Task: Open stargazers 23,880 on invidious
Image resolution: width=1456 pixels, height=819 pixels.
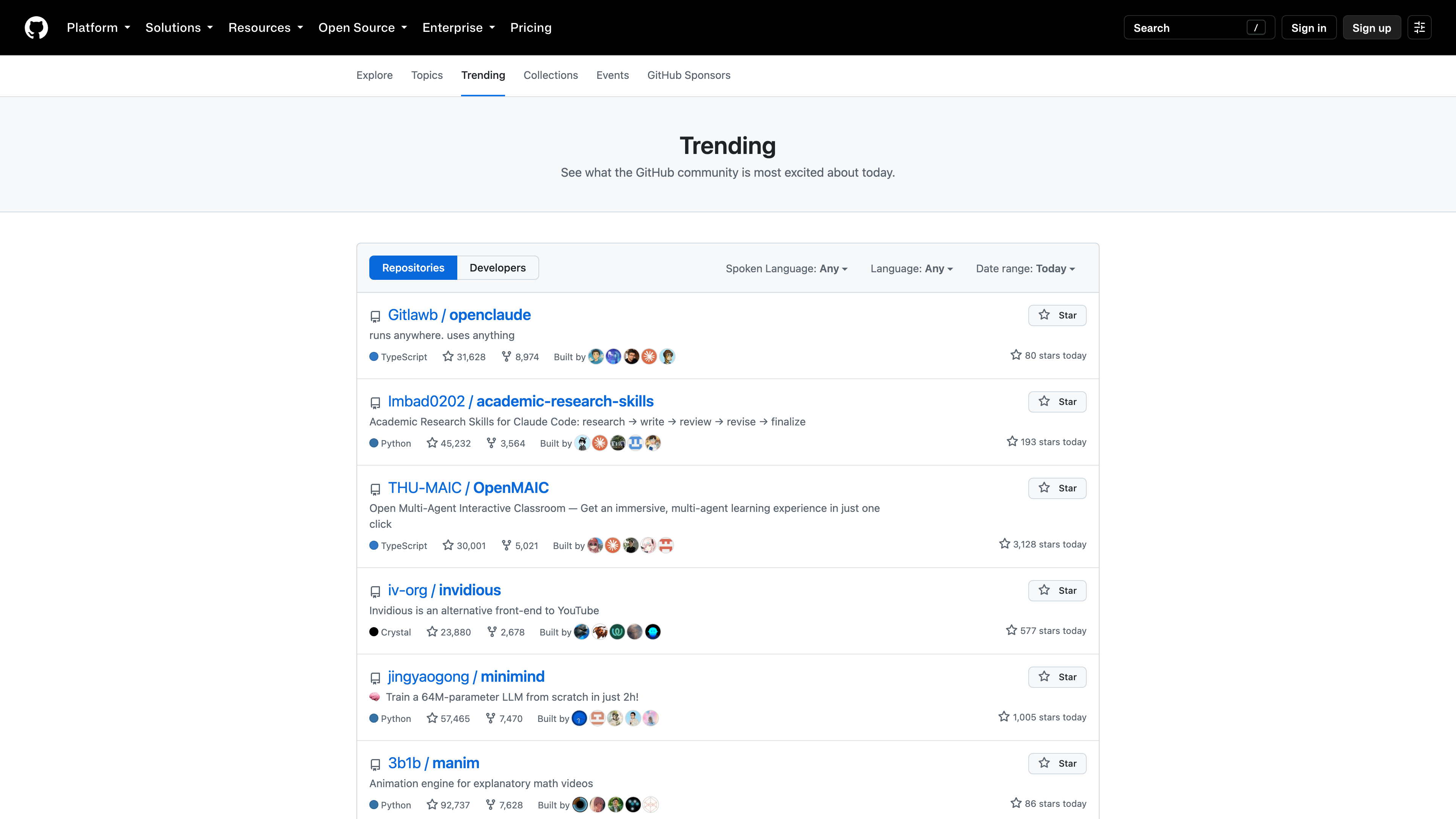Action: pyautogui.click(x=449, y=632)
